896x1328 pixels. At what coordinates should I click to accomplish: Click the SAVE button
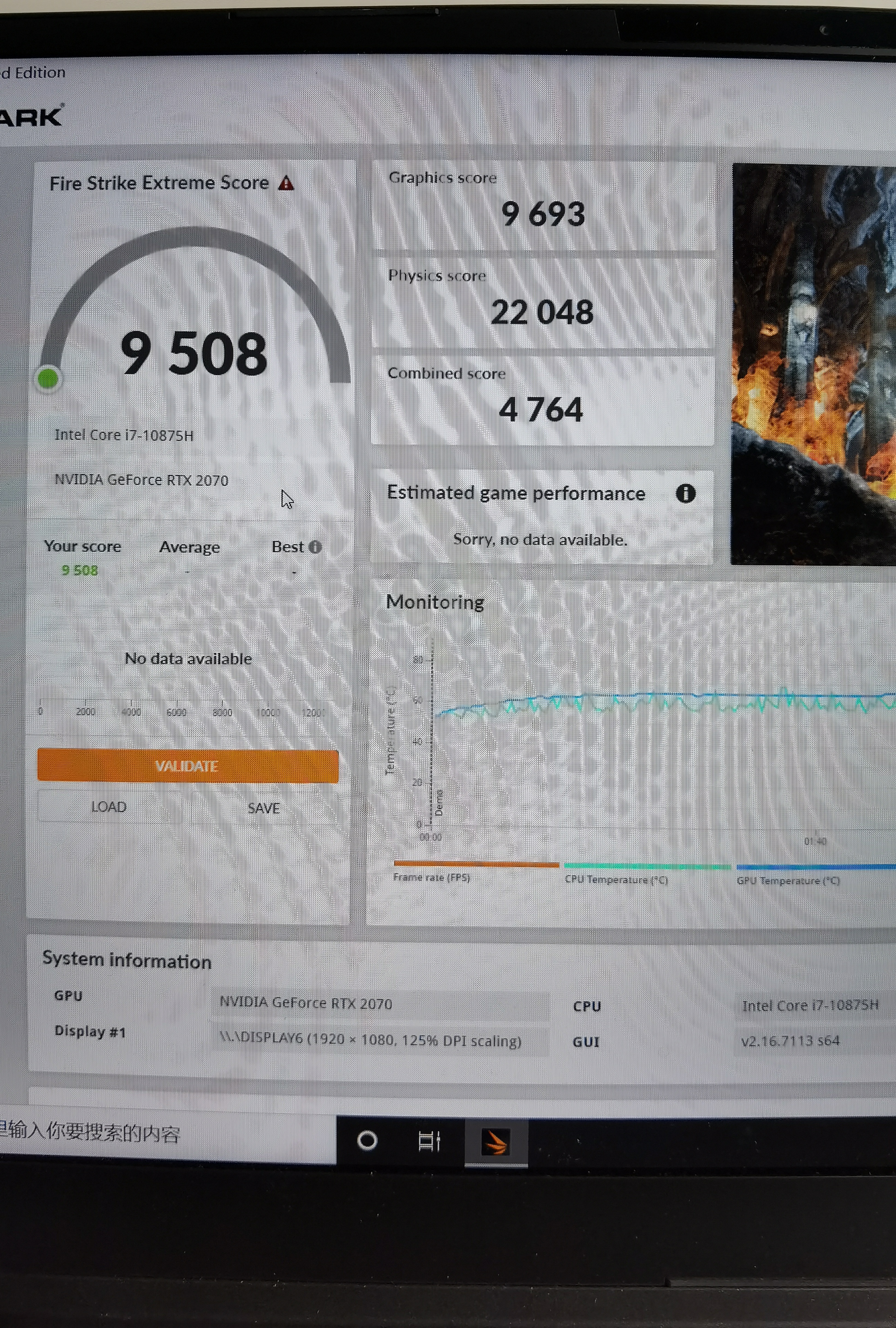[264, 808]
